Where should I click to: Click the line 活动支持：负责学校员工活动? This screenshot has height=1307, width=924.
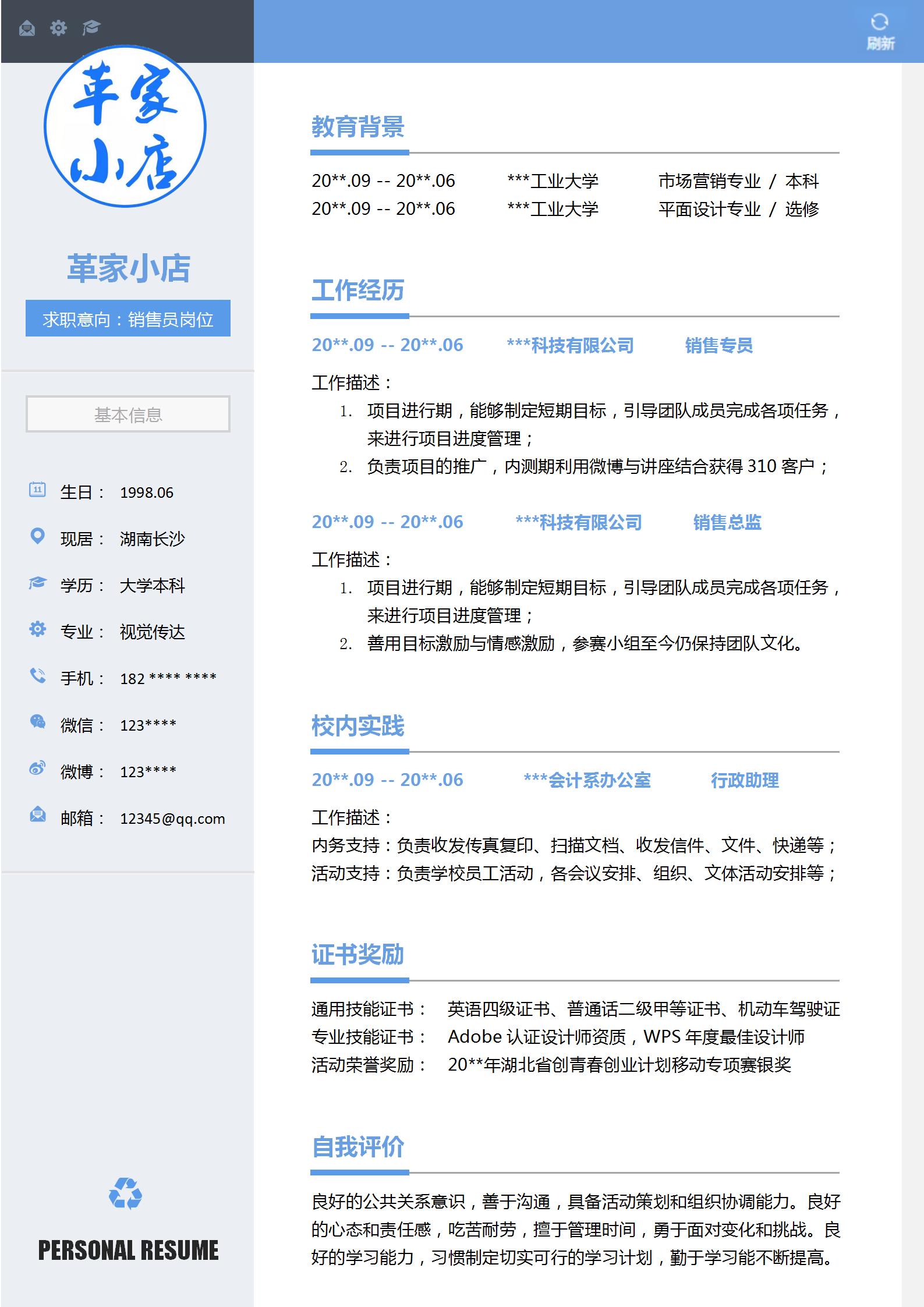click(575, 873)
